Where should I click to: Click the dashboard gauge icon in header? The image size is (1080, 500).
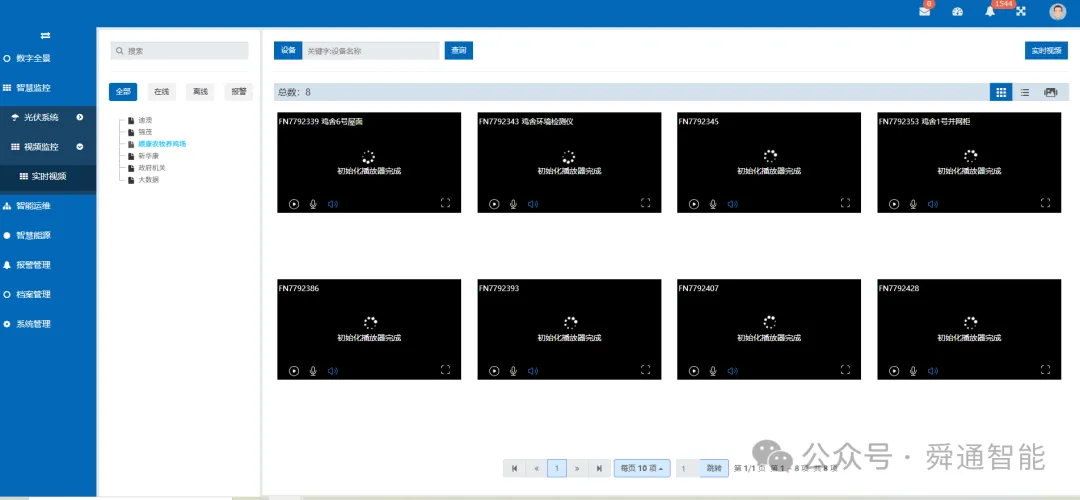click(x=957, y=12)
